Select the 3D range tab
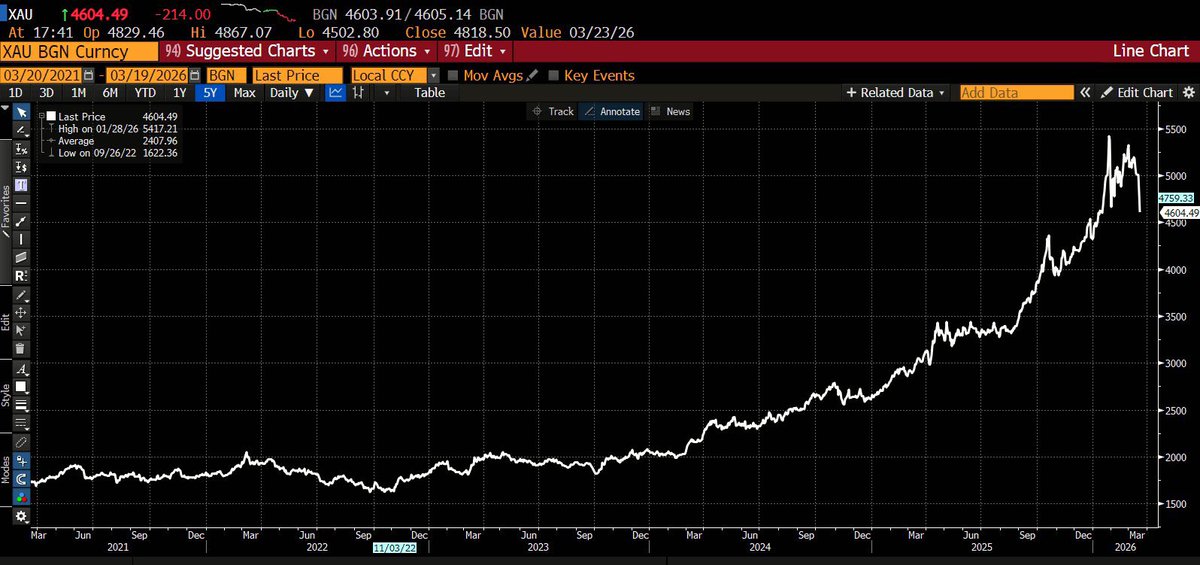Image resolution: width=1200 pixels, height=565 pixels. pyautogui.click(x=46, y=92)
